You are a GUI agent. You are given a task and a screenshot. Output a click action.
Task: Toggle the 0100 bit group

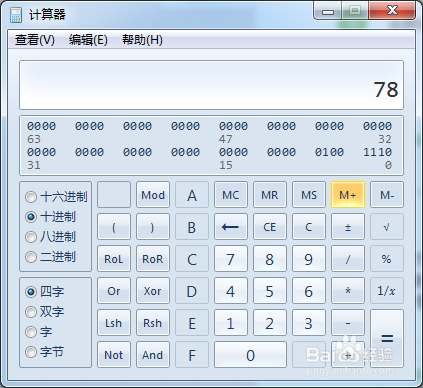click(329, 152)
